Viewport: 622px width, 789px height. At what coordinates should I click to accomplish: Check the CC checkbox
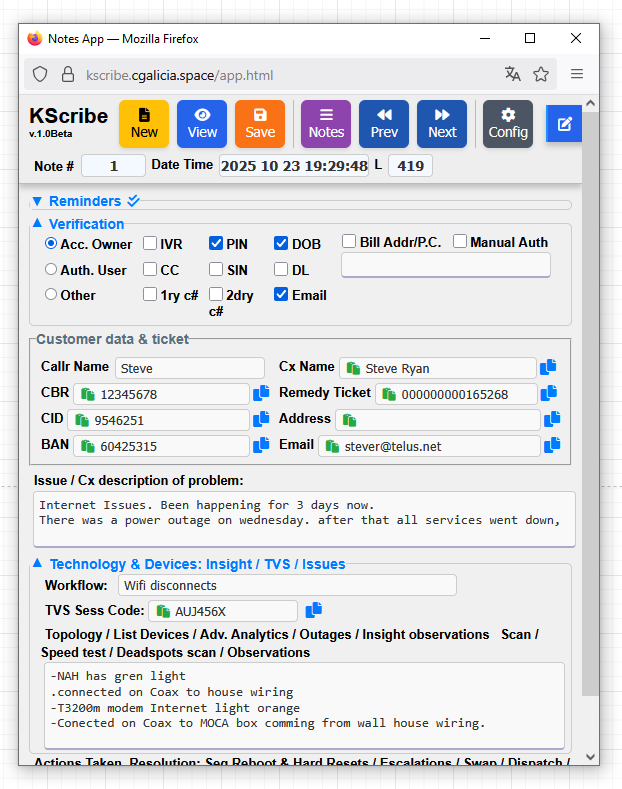point(150,269)
